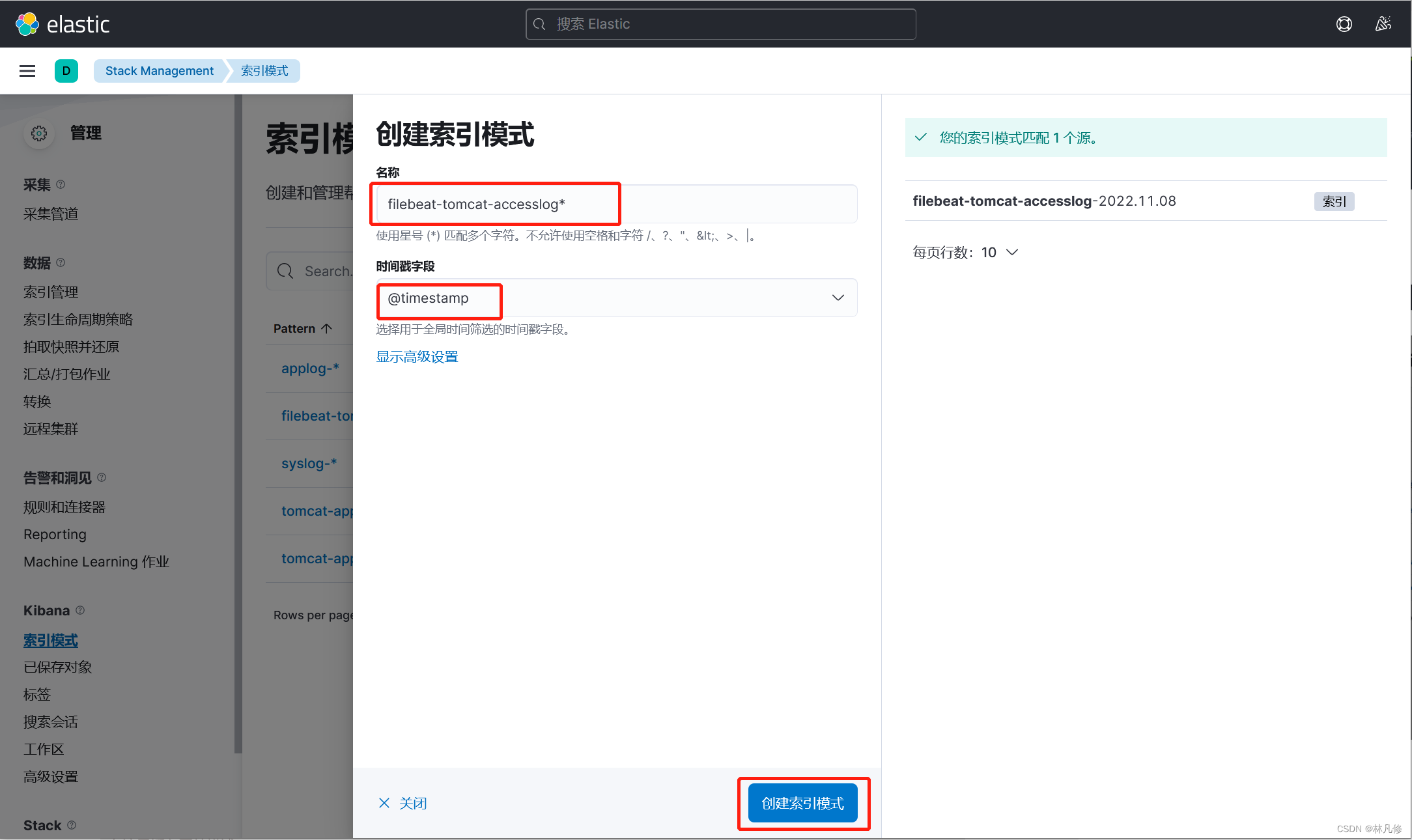Open the help lifebuoy icon
Screen dimensions: 1412x840
1344,24
